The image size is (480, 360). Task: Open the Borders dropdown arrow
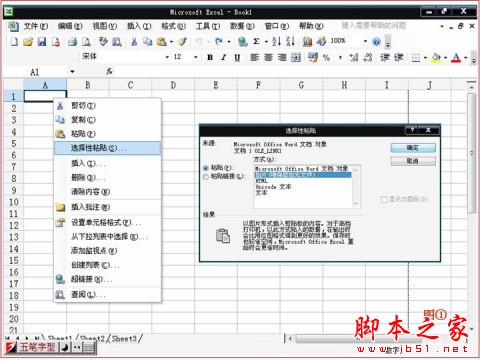point(425,58)
